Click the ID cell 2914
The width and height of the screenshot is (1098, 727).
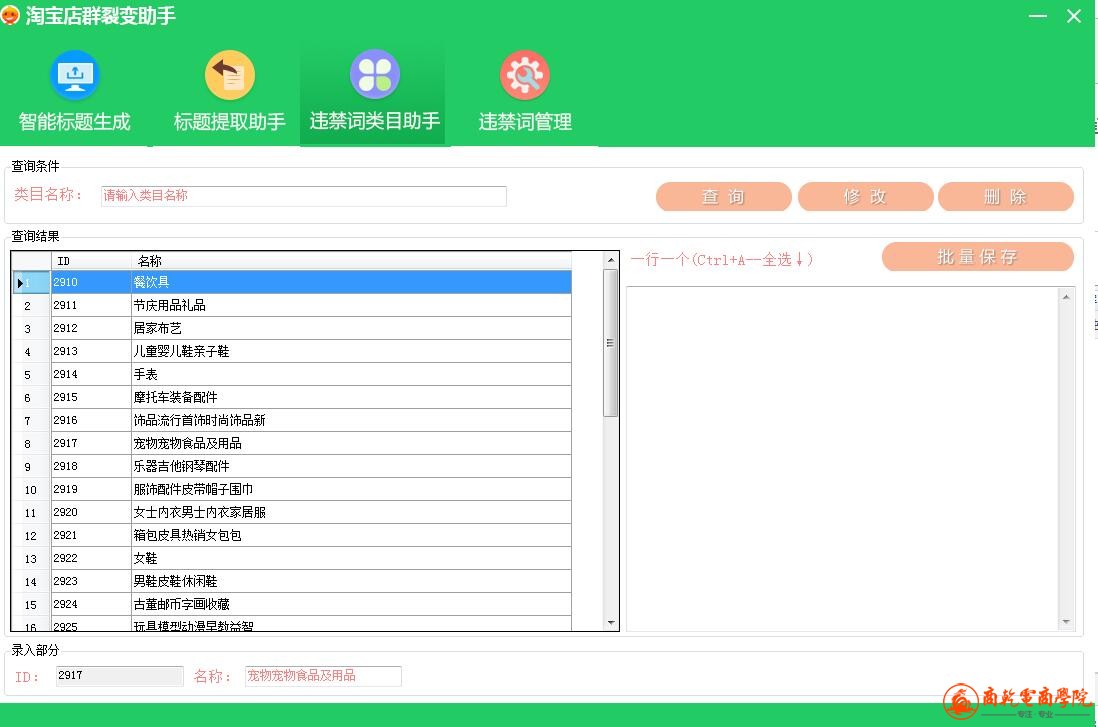(x=91, y=375)
